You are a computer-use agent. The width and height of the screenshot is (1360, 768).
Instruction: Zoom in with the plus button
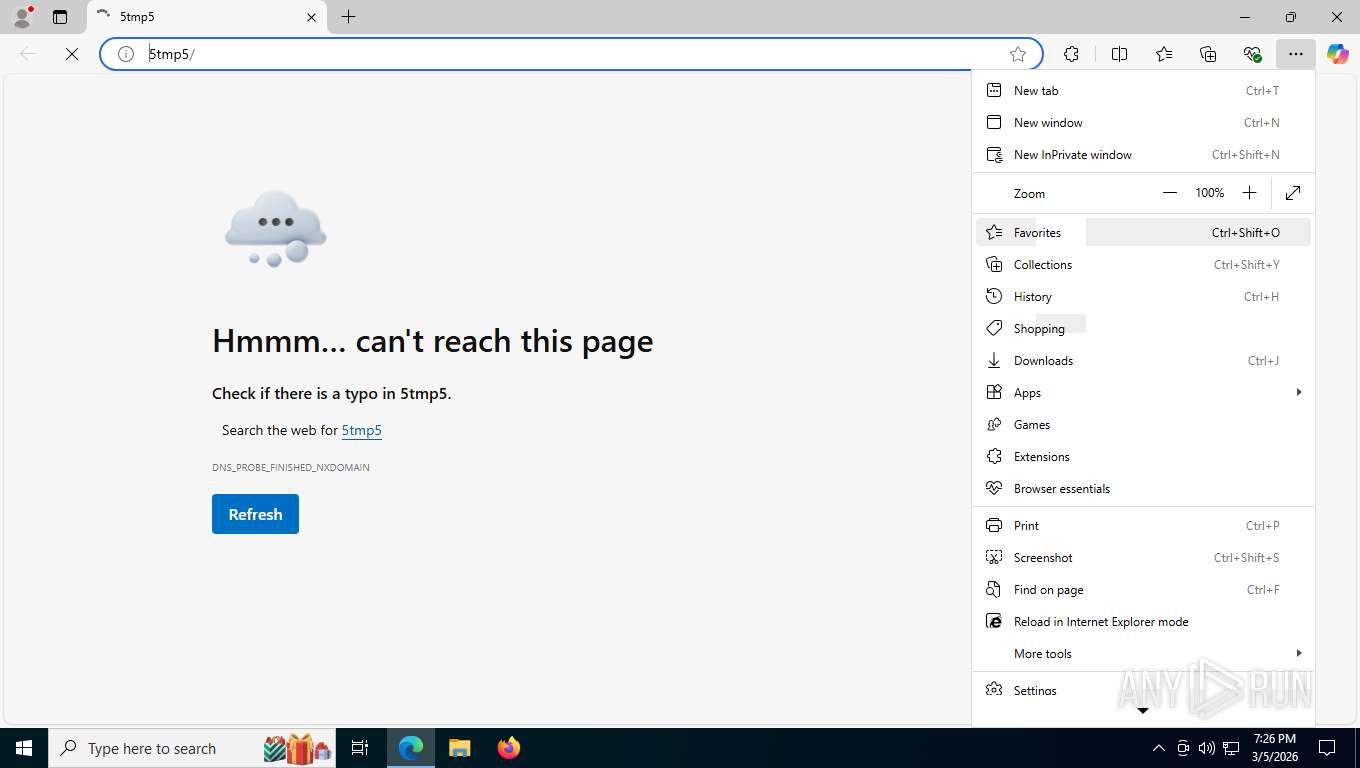point(1249,193)
